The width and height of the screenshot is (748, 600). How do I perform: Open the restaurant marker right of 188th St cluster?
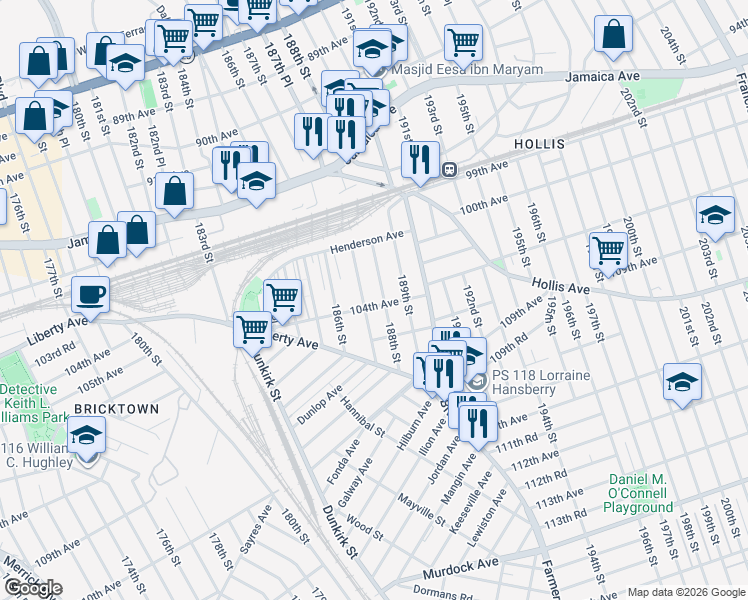click(x=346, y=135)
